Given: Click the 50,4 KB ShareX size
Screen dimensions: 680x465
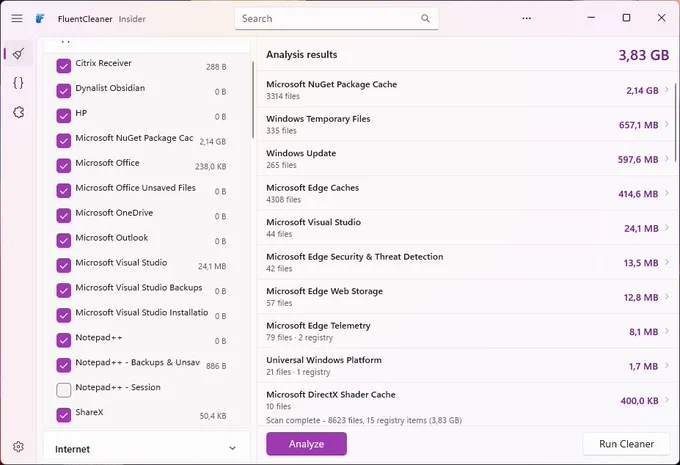Looking at the screenshot, I should click(212, 416).
